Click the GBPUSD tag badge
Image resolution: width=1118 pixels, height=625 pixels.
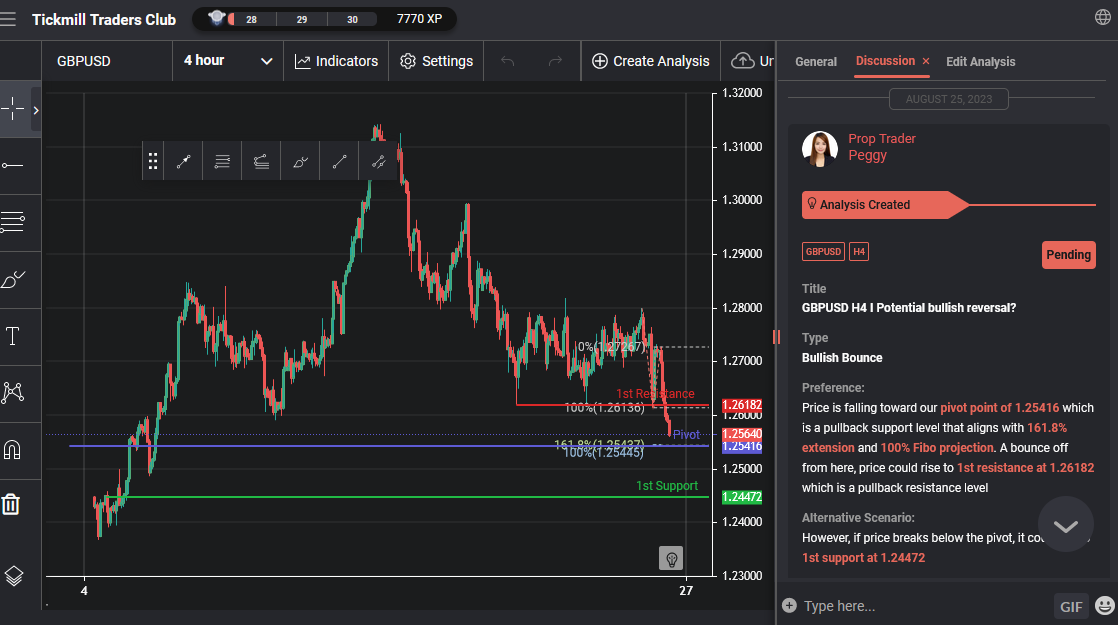pyautogui.click(x=823, y=252)
